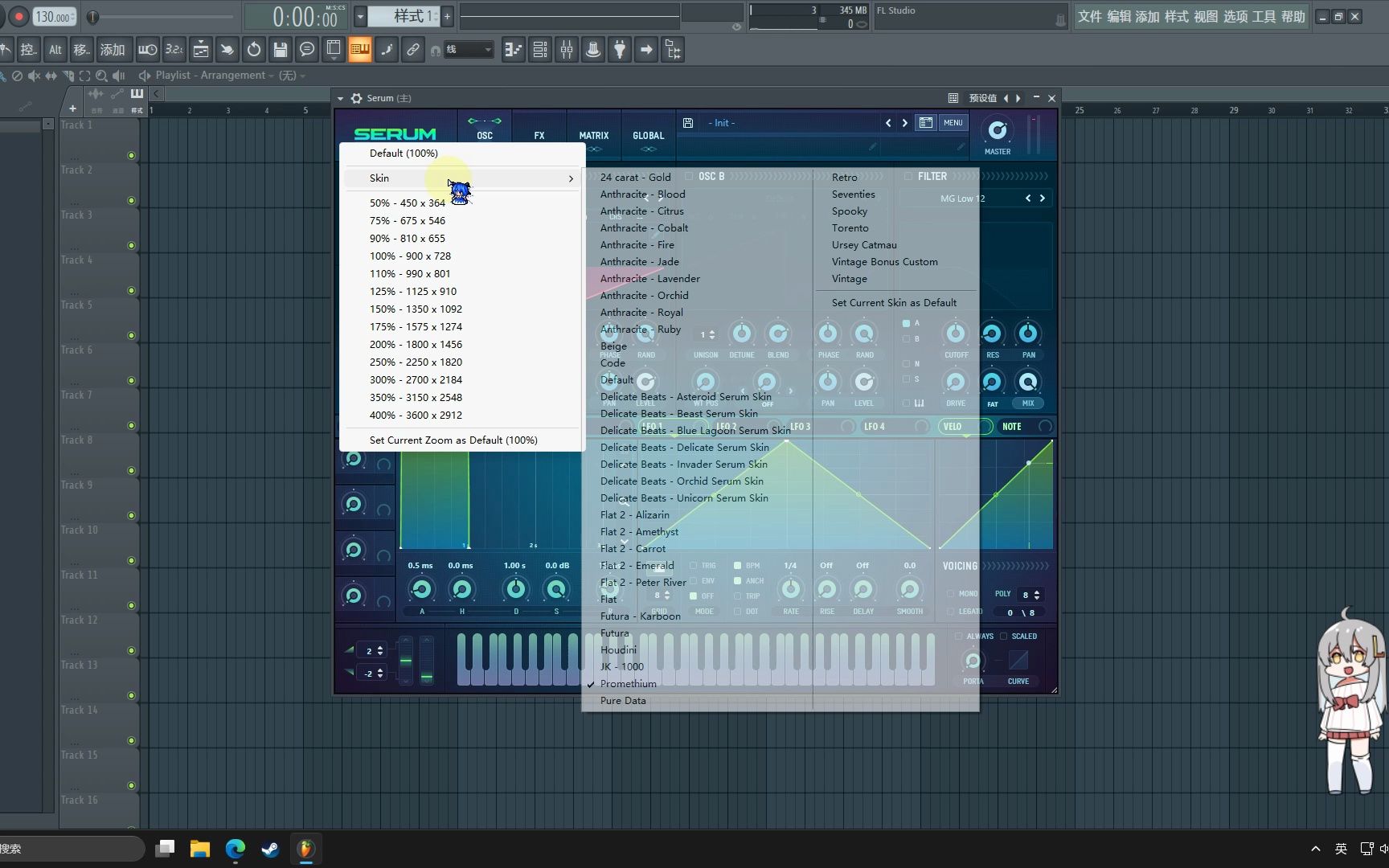Viewport: 1389px width, 868px height.
Task: Open Task View on the taskbar
Action: pyautogui.click(x=165, y=849)
